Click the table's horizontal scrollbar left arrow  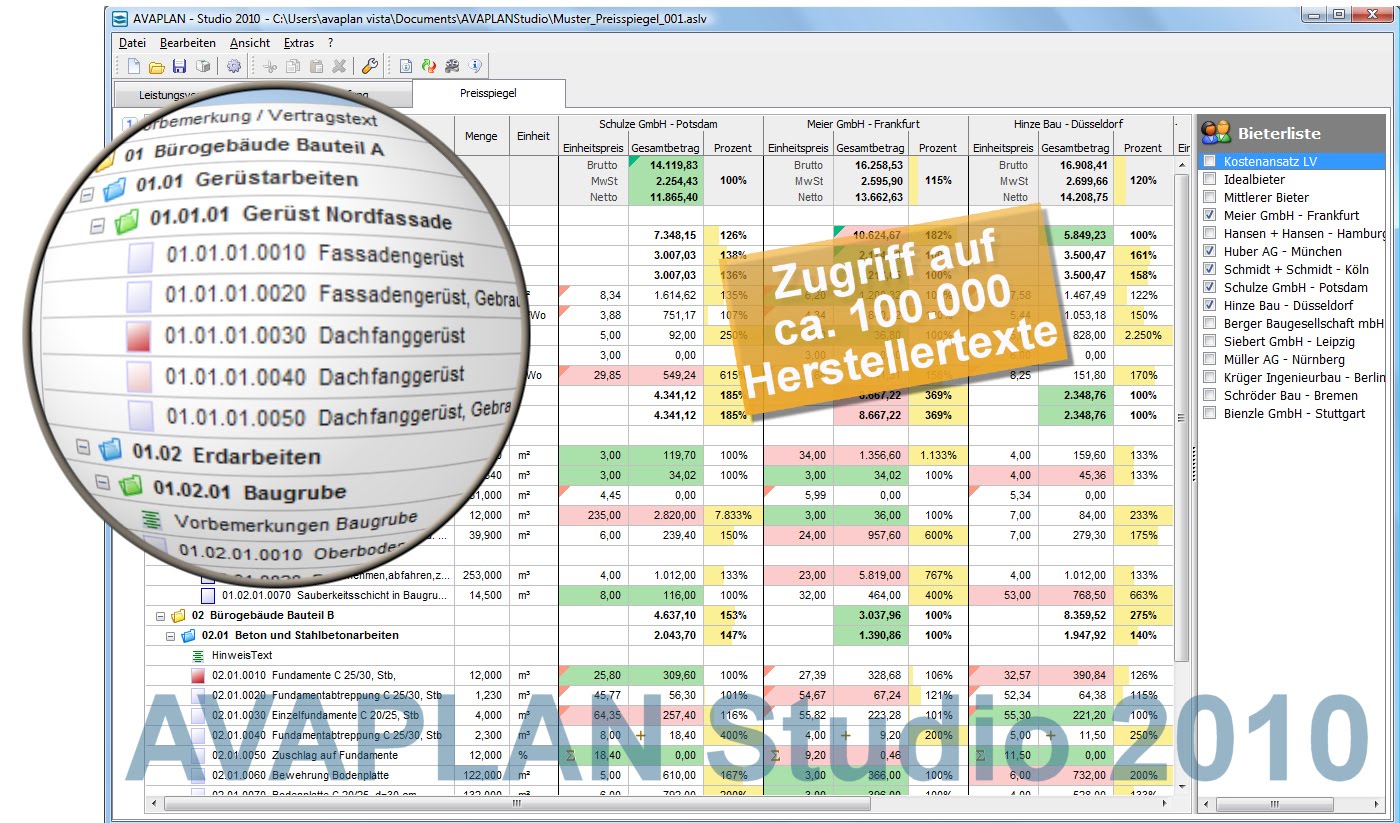(x=154, y=803)
